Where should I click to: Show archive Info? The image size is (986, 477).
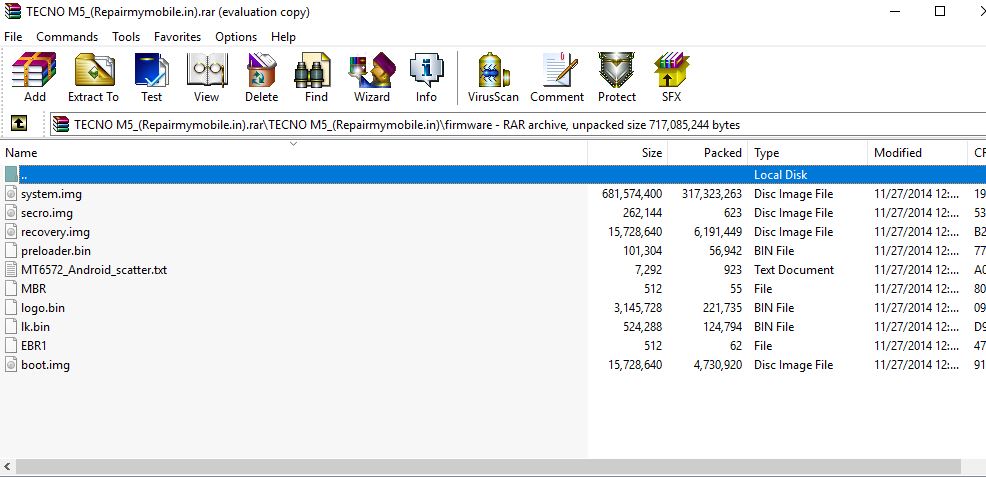[426, 78]
